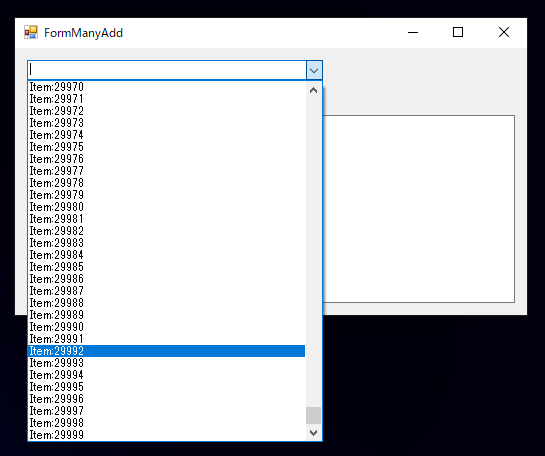The width and height of the screenshot is (545, 456).
Task: Select Item:29993 below the highlighted row
Action: (x=166, y=363)
